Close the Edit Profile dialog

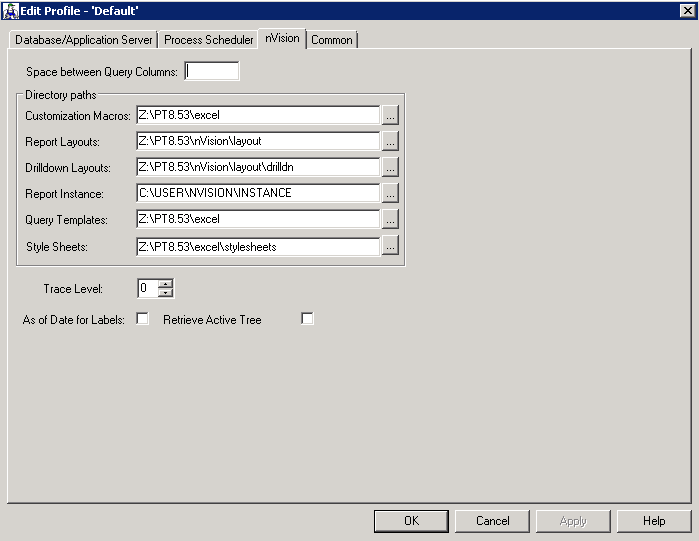click(x=687, y=10)
